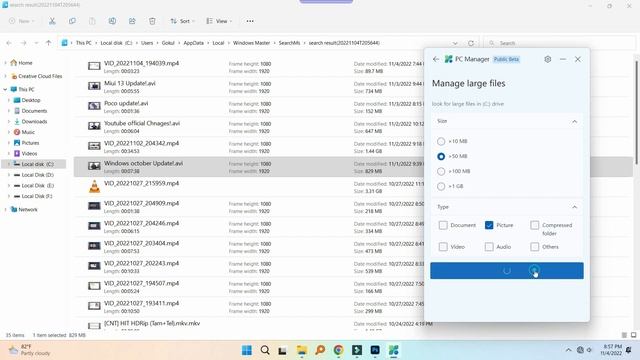
Task: Select the Miui 13 Update!.avi file
Action: 130,83
